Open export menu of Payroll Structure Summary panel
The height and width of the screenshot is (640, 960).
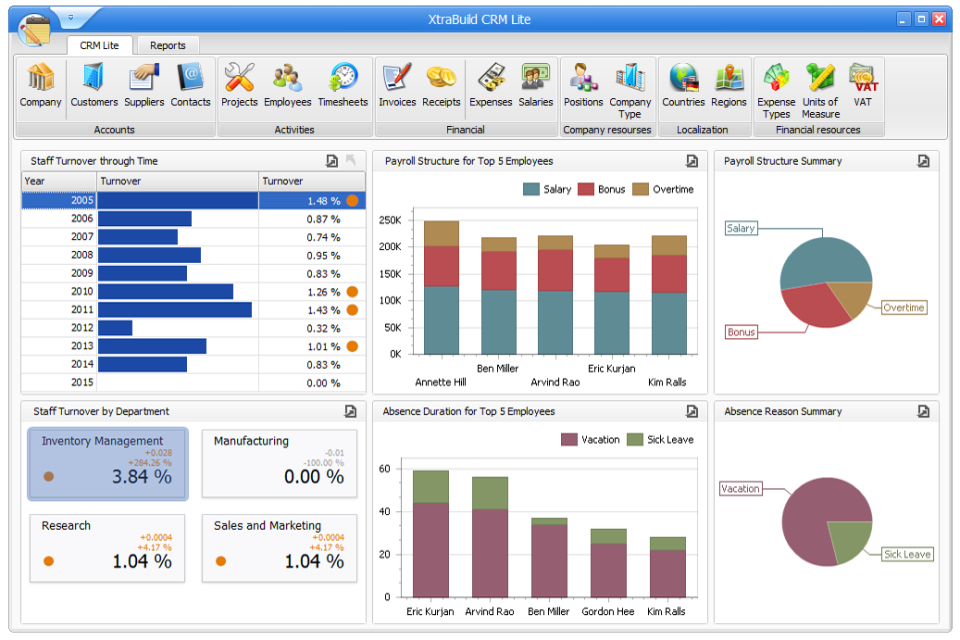923,160
